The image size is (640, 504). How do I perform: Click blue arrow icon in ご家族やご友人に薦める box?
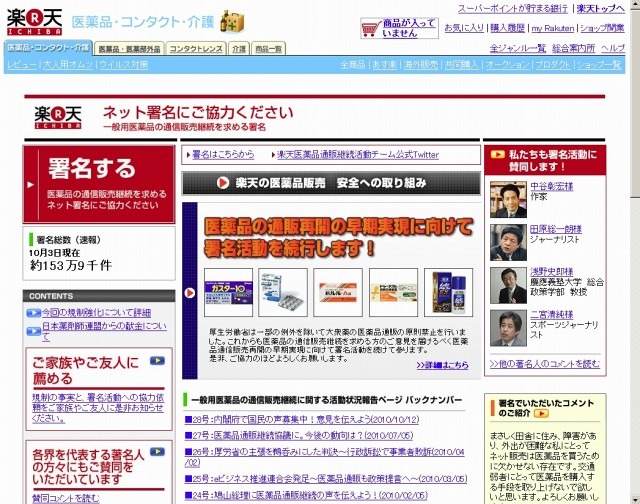coord(157,361)
